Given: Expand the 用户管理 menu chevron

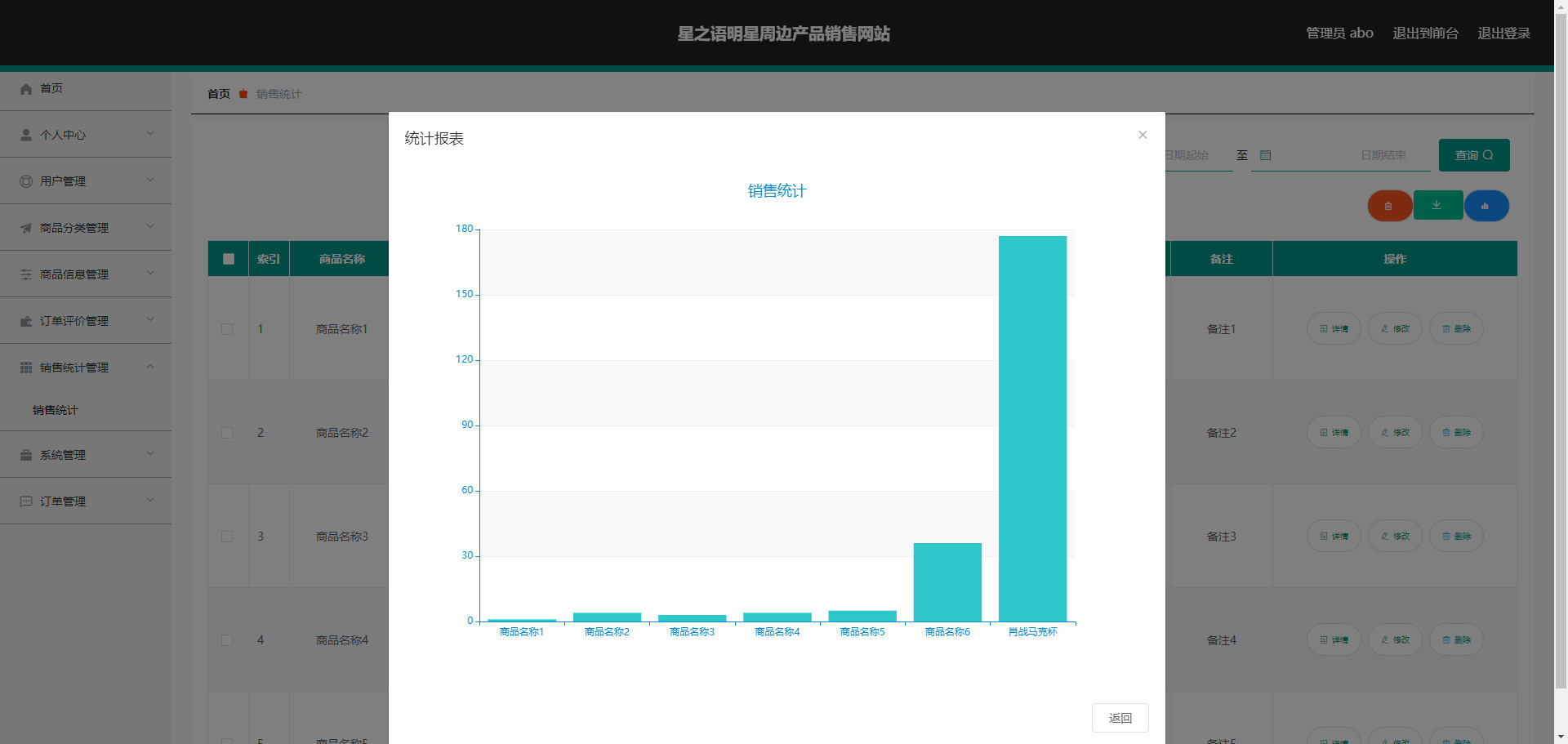Looking at the screenshot, I should pyautogui.click(x=150, y=180).
